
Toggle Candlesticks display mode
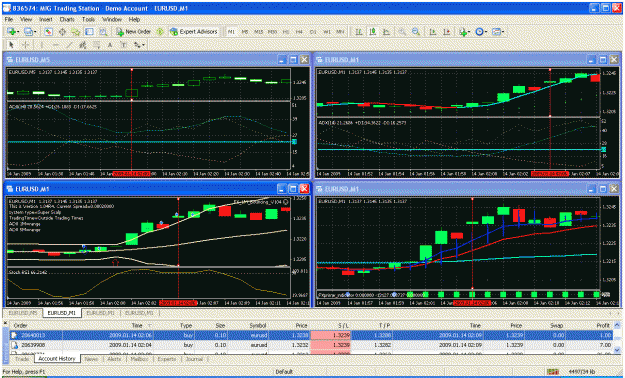tap(373, 32)
